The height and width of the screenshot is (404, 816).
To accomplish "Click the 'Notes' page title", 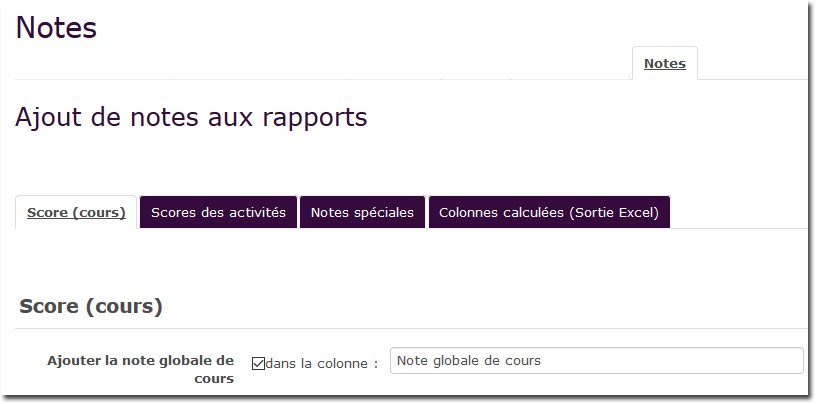I will point(56,28).
